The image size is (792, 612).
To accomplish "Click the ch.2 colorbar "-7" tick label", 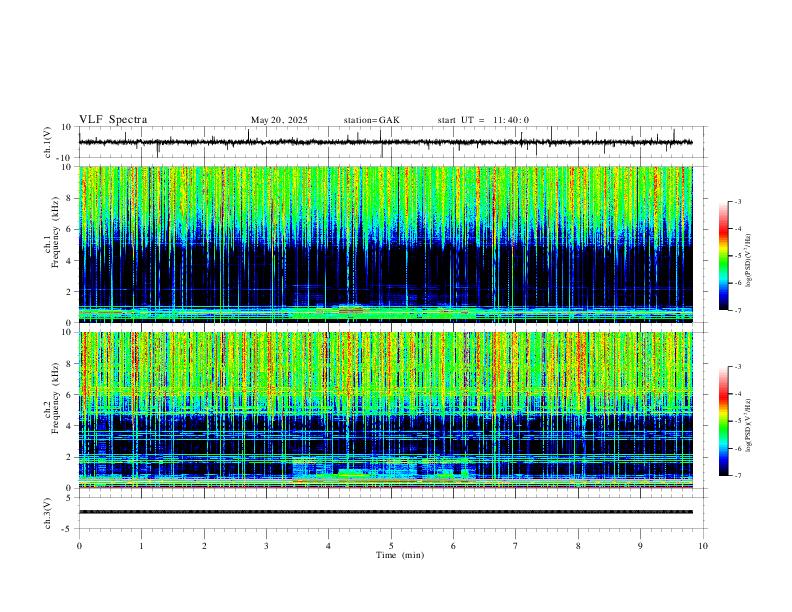I will pyautogui.click(x=737, y=476).
